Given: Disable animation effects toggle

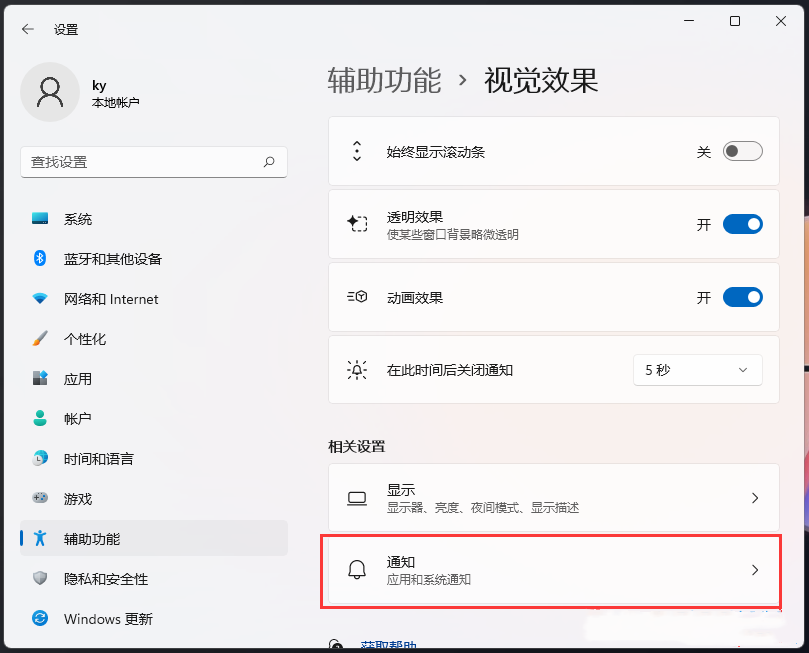Looking at the screenshot, I should (x=742, y=297).
